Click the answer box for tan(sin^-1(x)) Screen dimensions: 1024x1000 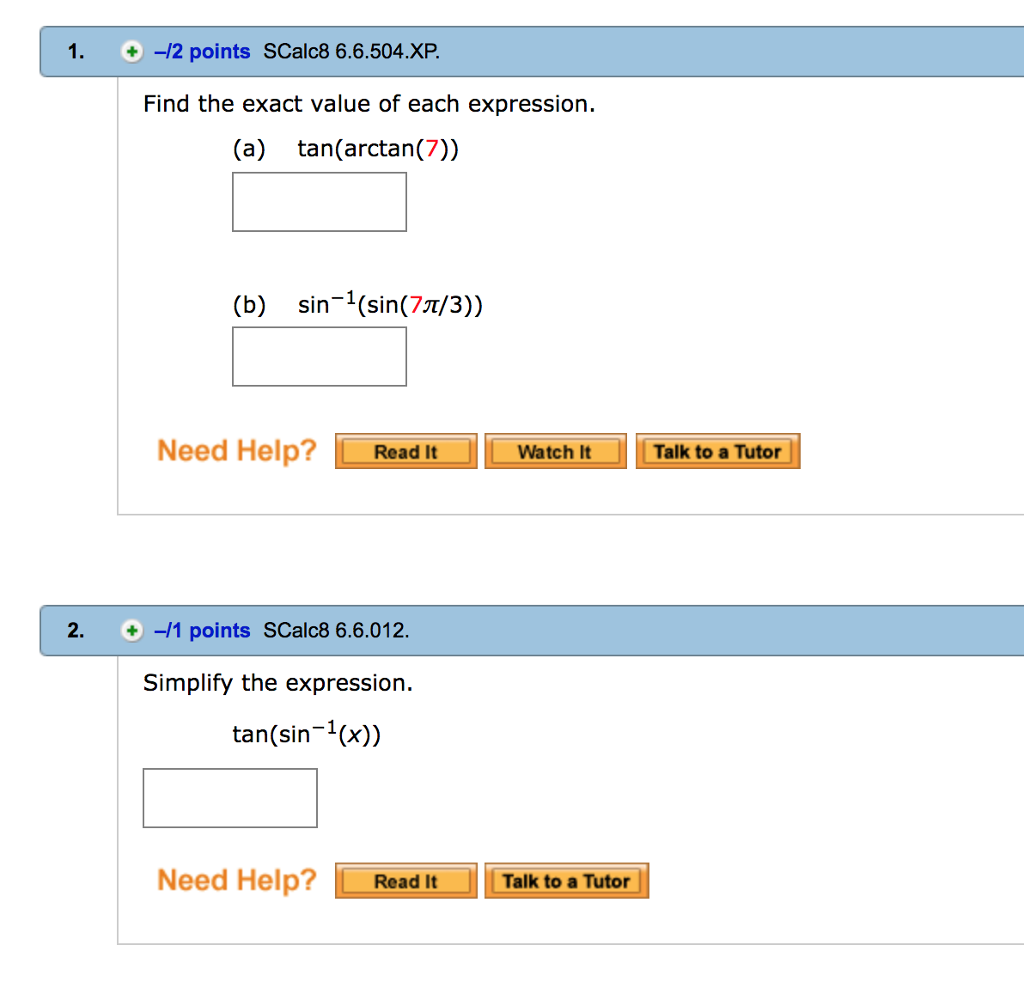(x=230, y=797)
